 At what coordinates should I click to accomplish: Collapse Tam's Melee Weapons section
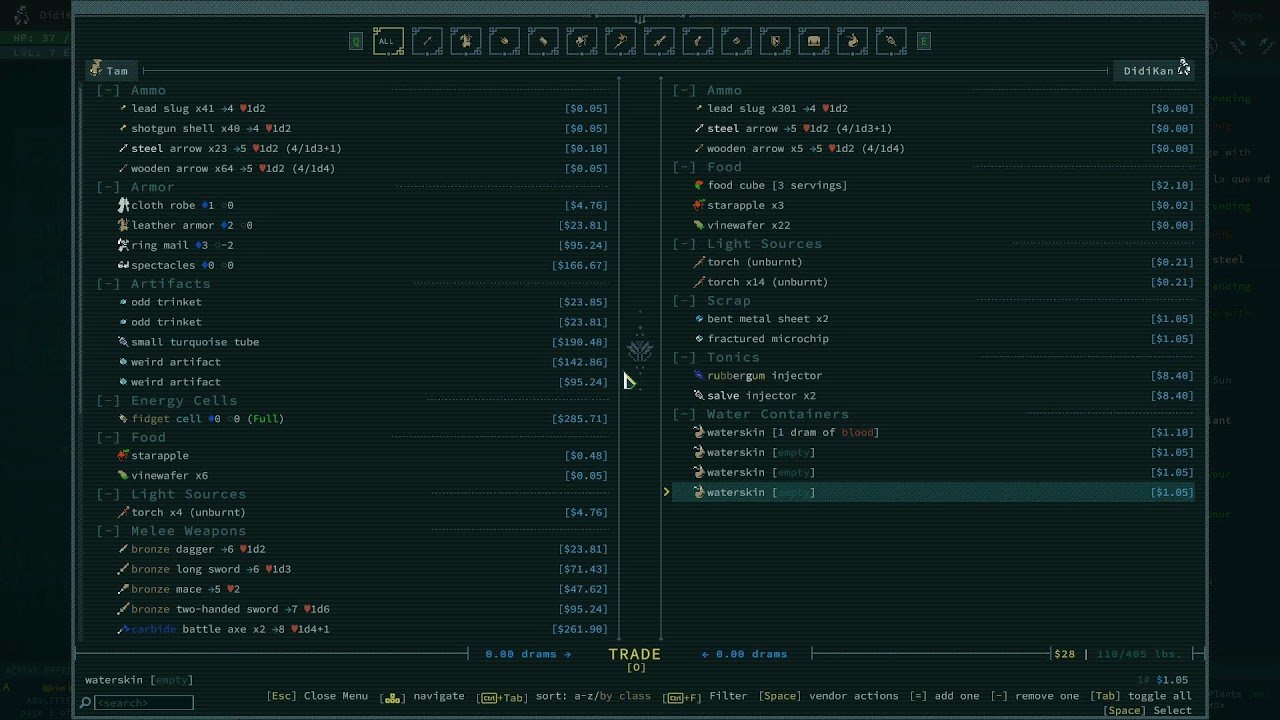point(108,531)
